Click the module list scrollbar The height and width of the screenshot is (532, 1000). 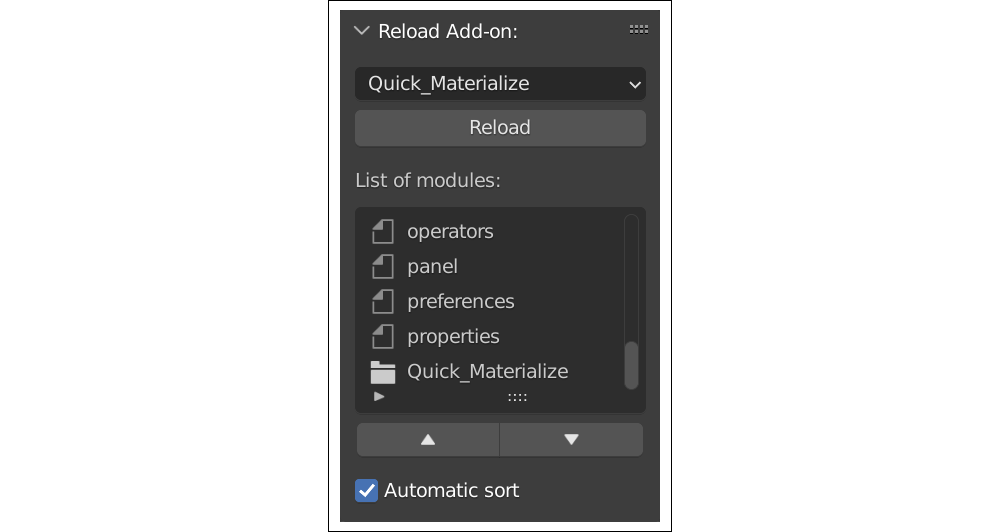click(x=631, y=364)
